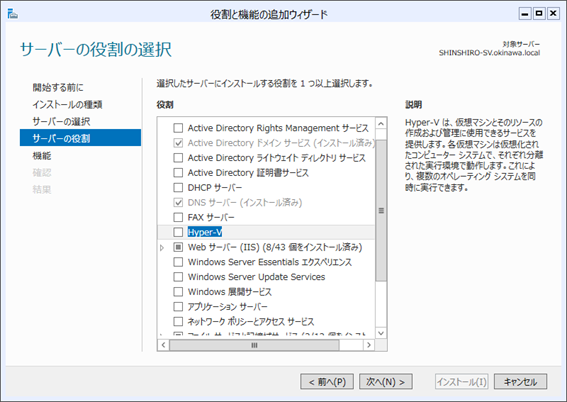Click the 次へ(N) button

click(385, 382)
